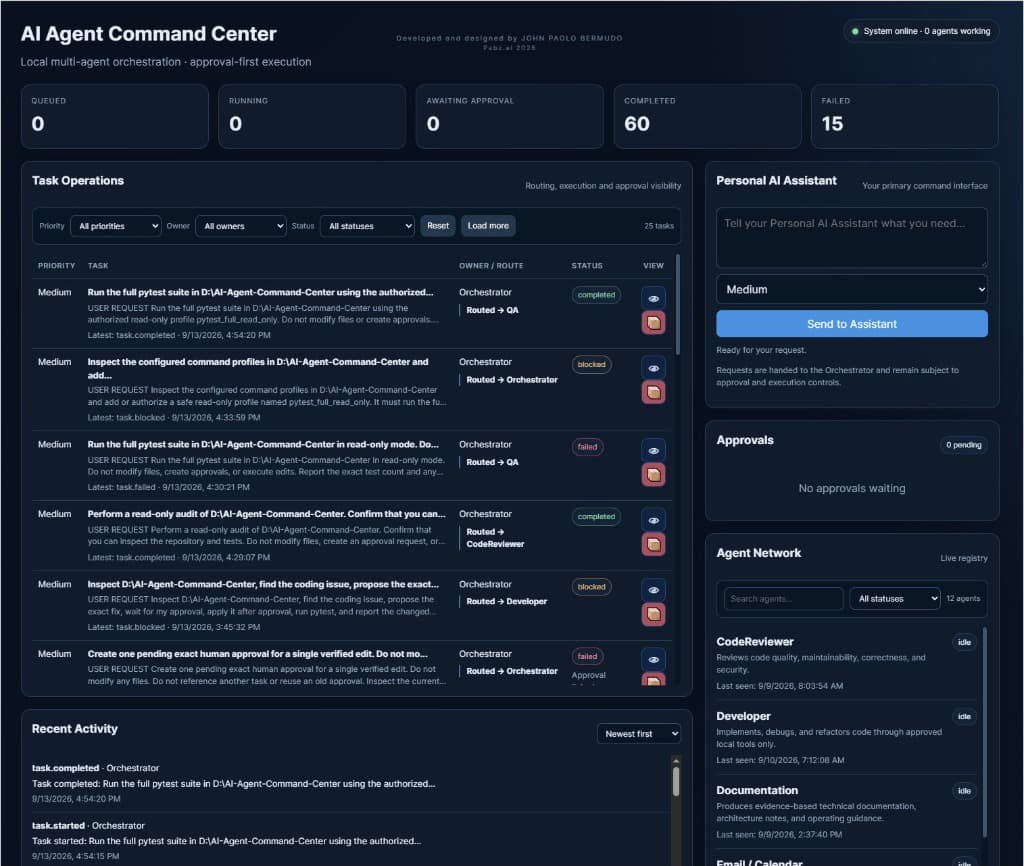Click the Load more button
1024x866 pixels.
(x=488, y=226)
